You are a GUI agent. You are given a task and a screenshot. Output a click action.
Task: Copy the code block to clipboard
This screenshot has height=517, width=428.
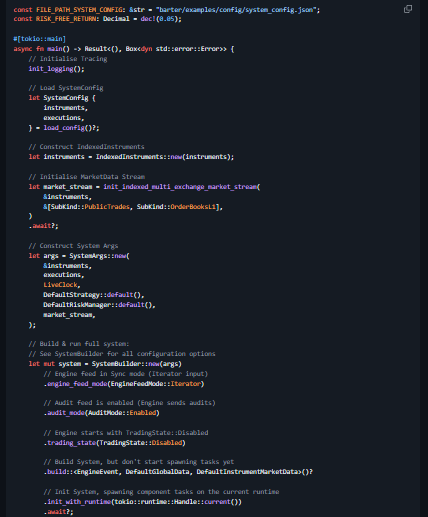tap(408, 9)
